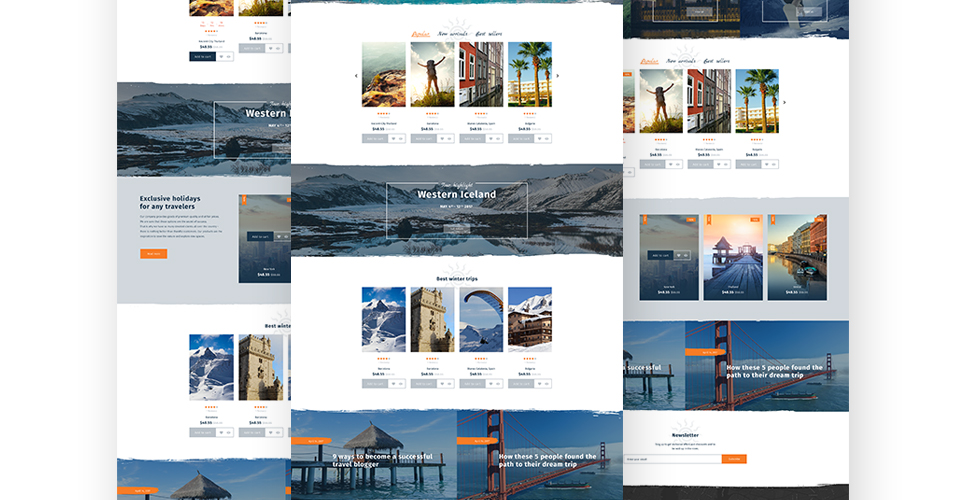The image size is (965, 500).
Task: Switch to Best sellers tab, right mockup
Action: pos(716,61)
